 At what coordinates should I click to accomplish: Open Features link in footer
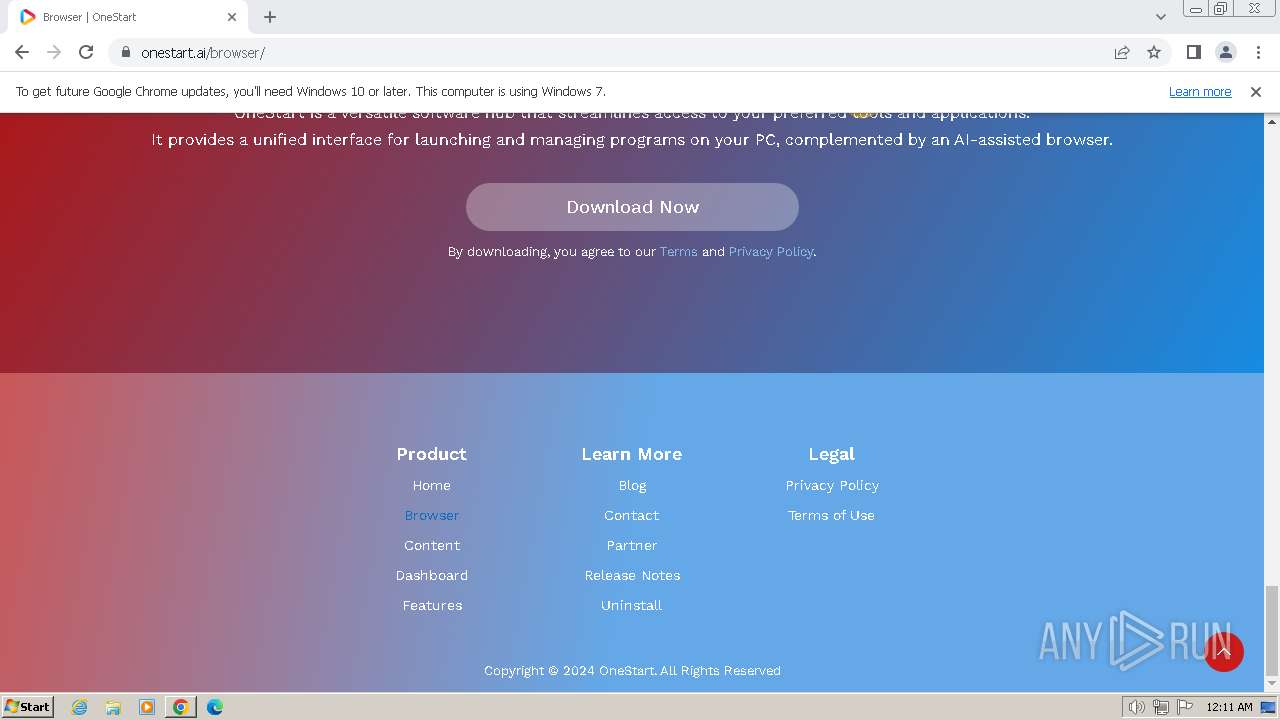pos(432,605)
